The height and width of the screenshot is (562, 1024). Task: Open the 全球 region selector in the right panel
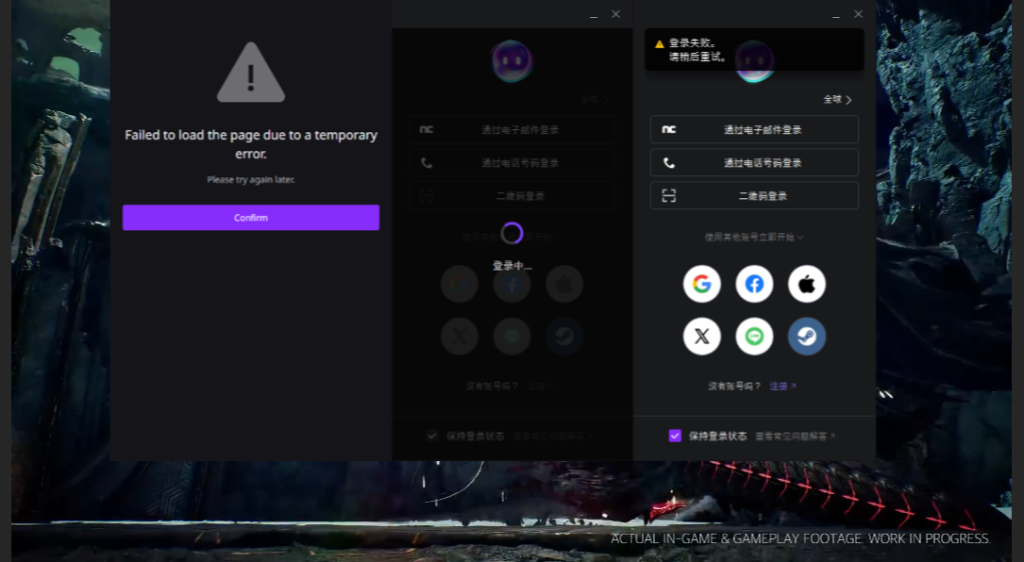tap(837, 100)
